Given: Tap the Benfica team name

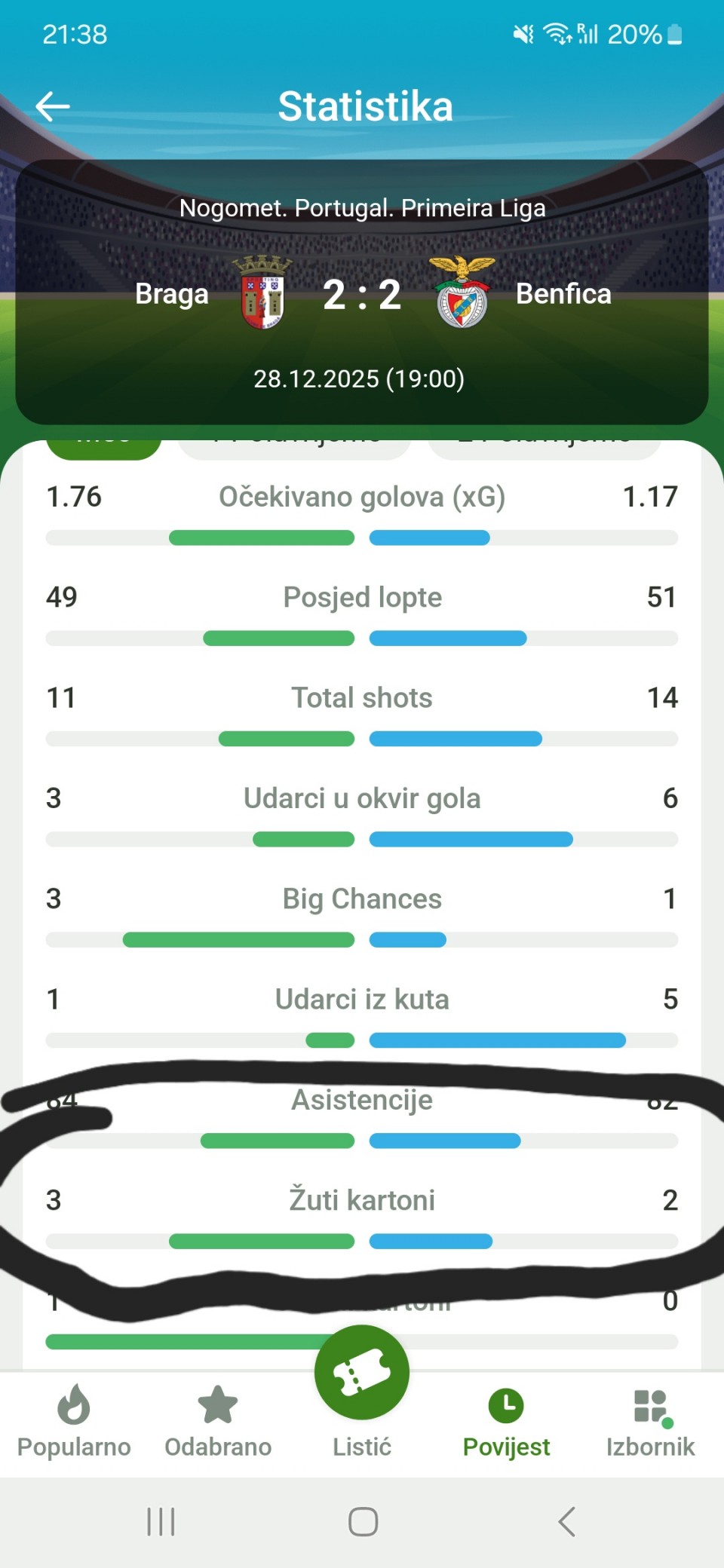Looking at the screenshot, I should click(563, 294).
